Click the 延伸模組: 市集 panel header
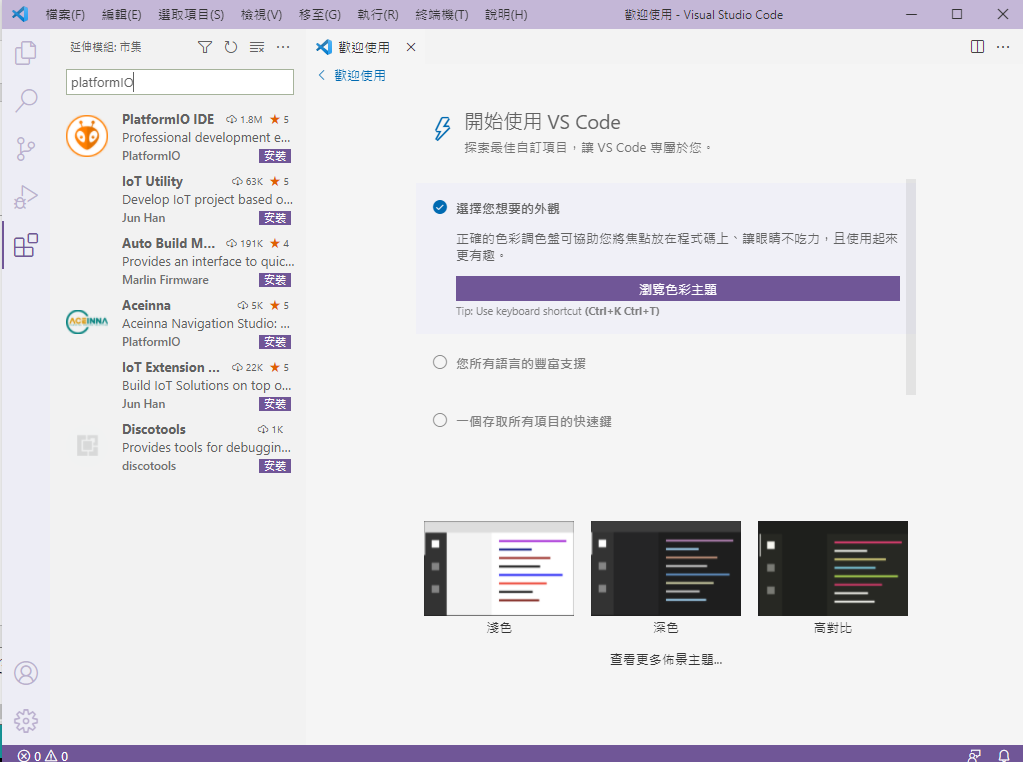Viewport: 1023px width, 762px height. click(106, 47)
